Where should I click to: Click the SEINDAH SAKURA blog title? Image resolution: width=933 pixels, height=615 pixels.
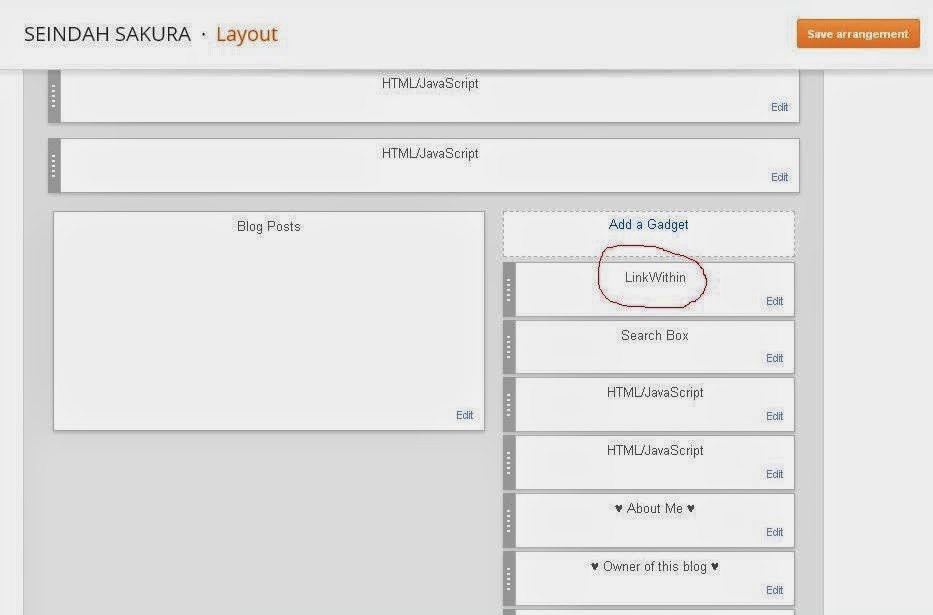tap(107, 34)
